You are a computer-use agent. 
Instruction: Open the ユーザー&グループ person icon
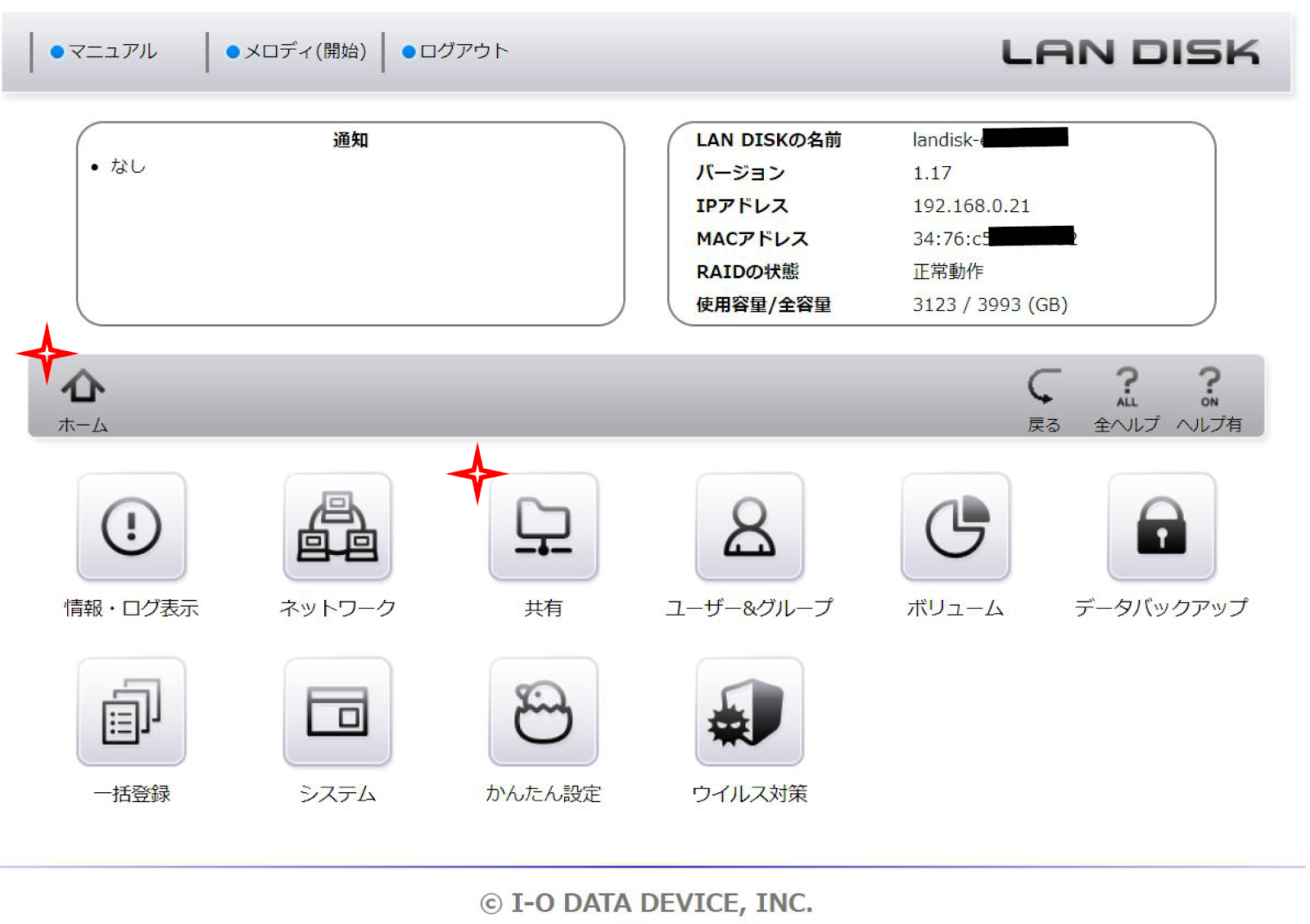tap(749, 527)
